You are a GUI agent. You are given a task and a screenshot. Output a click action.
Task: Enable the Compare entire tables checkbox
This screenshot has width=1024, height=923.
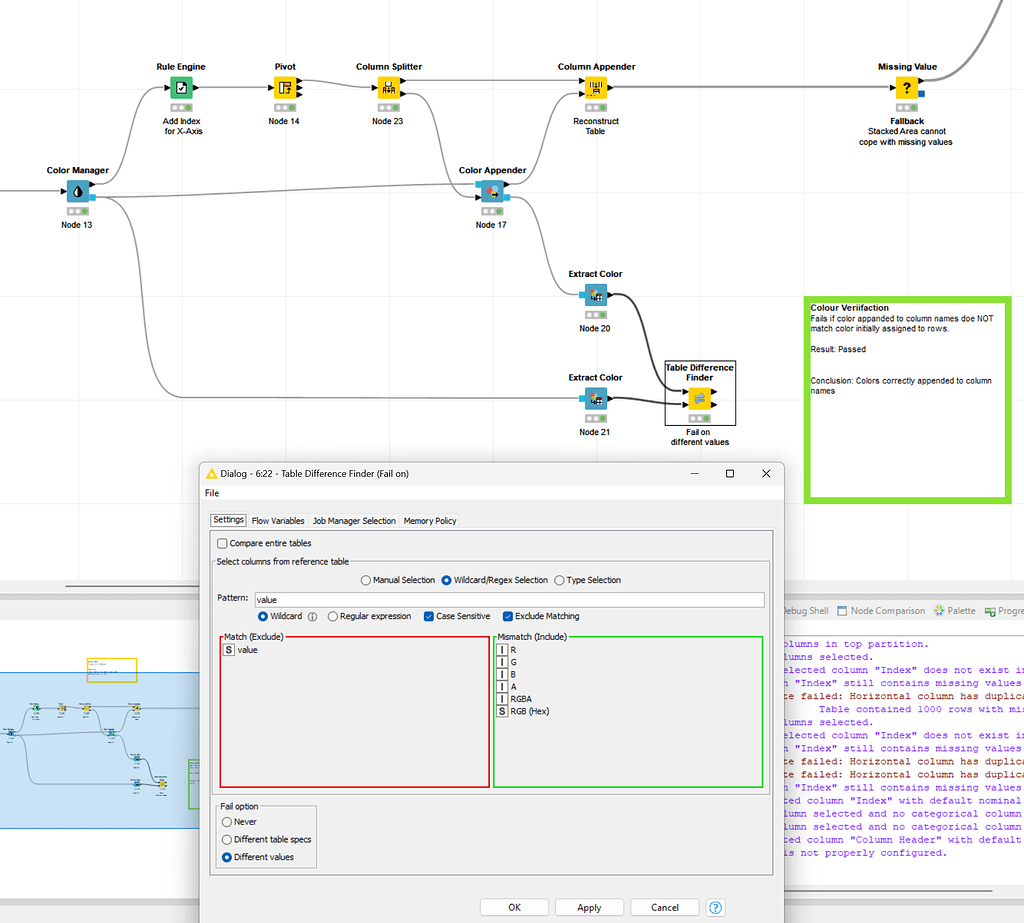[x=221, y=541]
